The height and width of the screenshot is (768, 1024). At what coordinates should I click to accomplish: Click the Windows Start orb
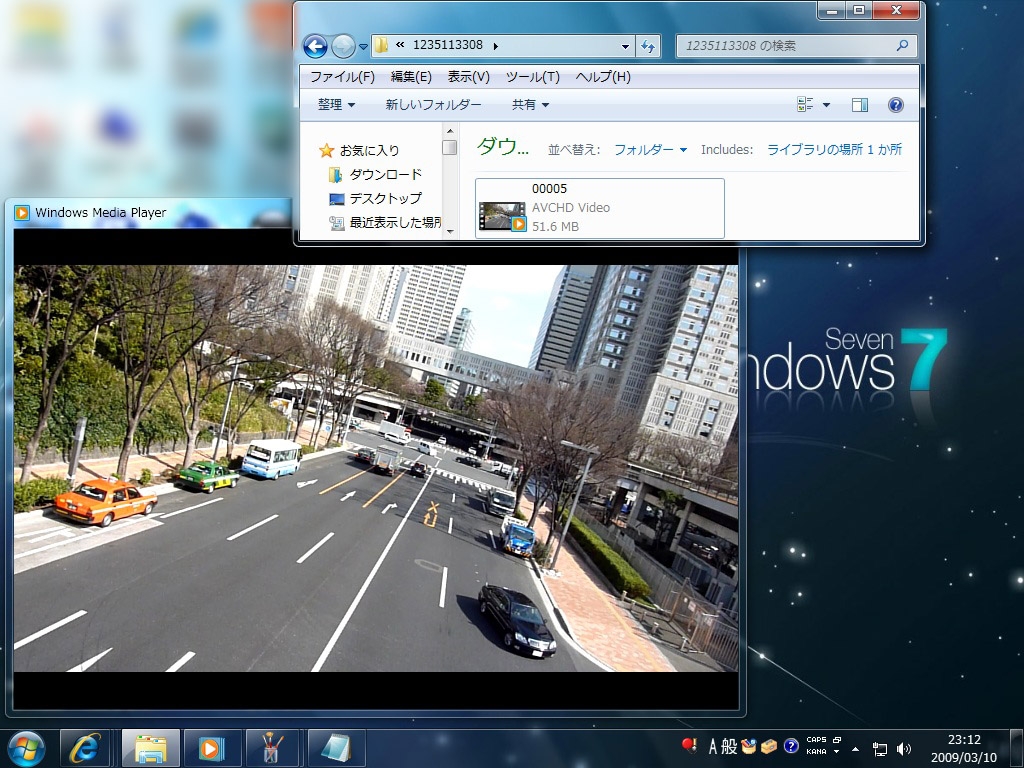coord(26,748)
